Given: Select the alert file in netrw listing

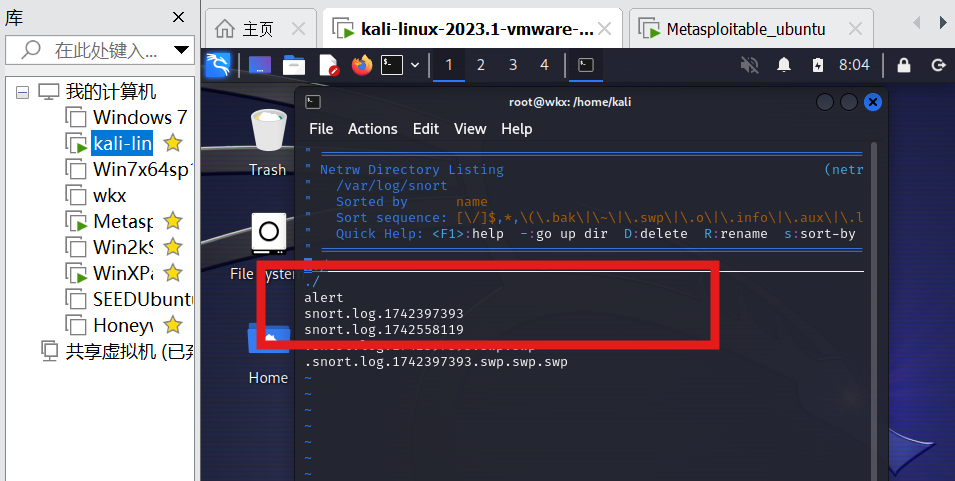Looking at the screenshot, I should 324,297.
